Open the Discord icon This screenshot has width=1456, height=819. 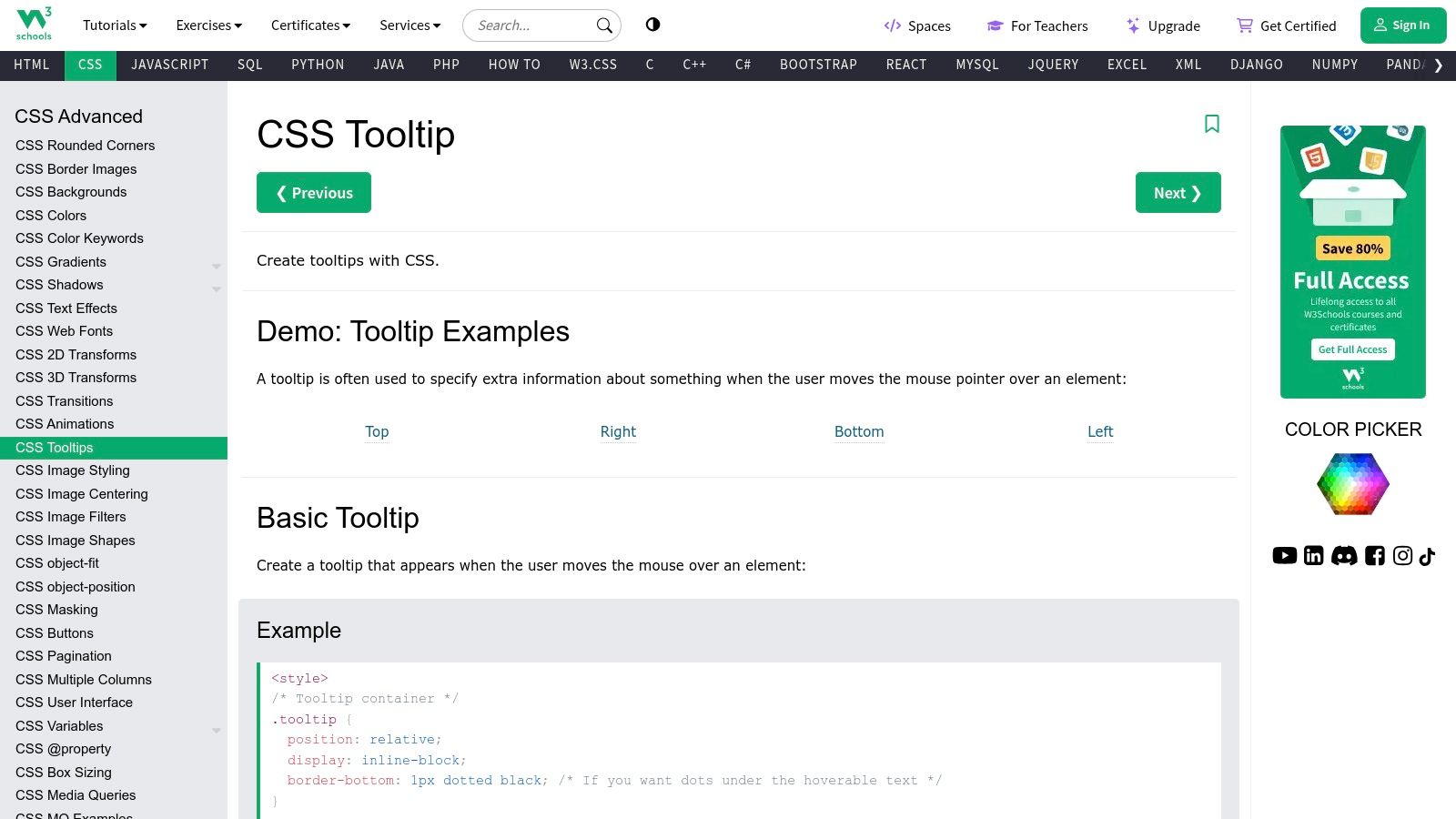coord(1344,555)
